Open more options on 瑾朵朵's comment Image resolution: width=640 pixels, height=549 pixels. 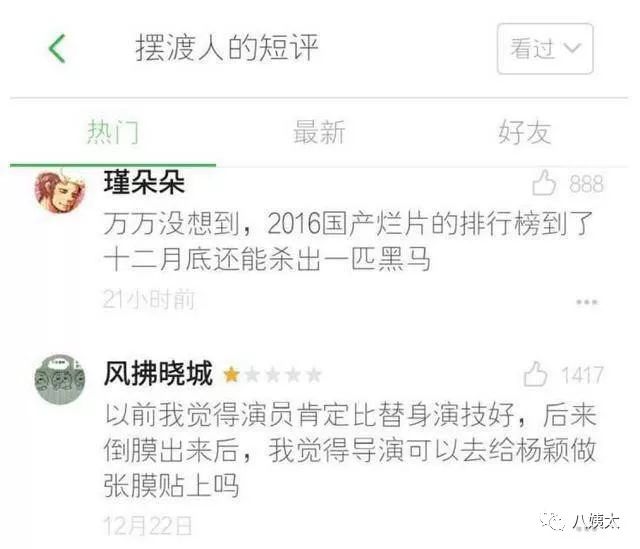587,302
